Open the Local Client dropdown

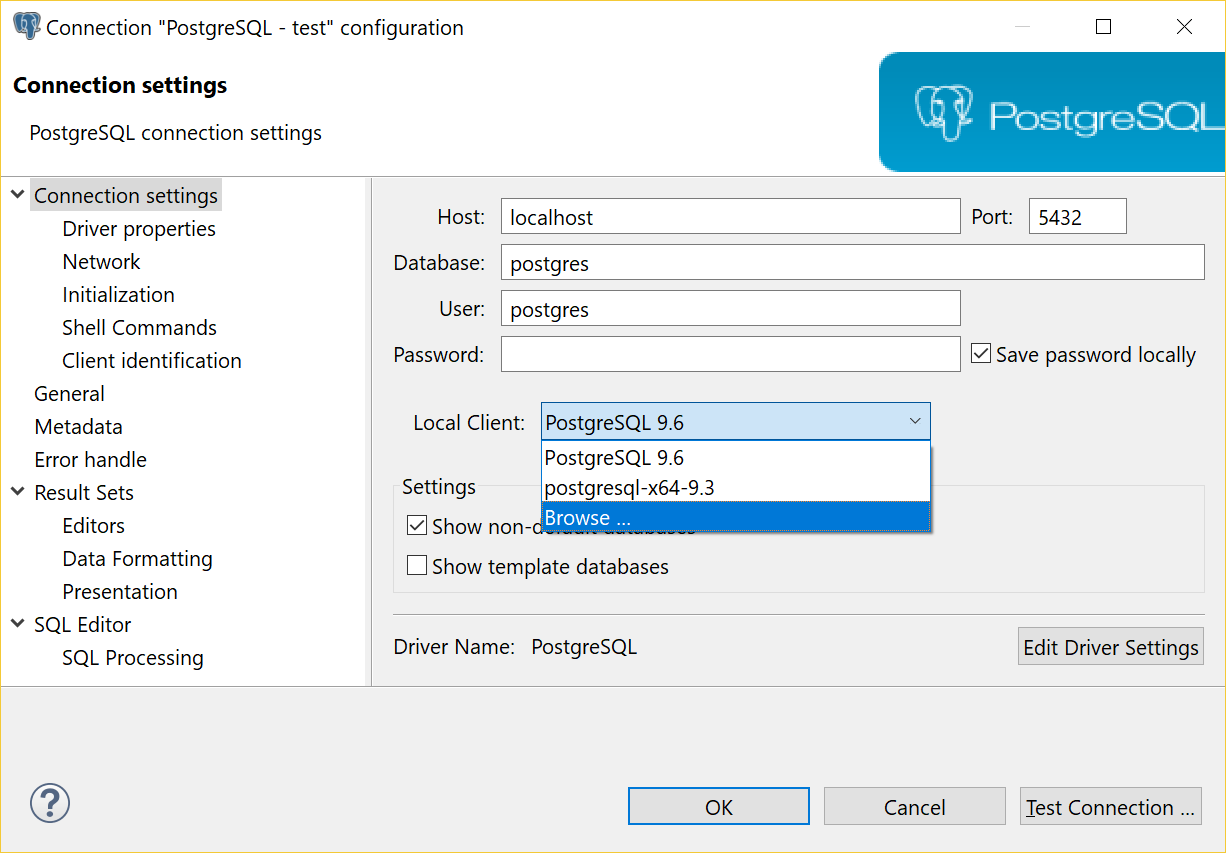coord(914,421)
